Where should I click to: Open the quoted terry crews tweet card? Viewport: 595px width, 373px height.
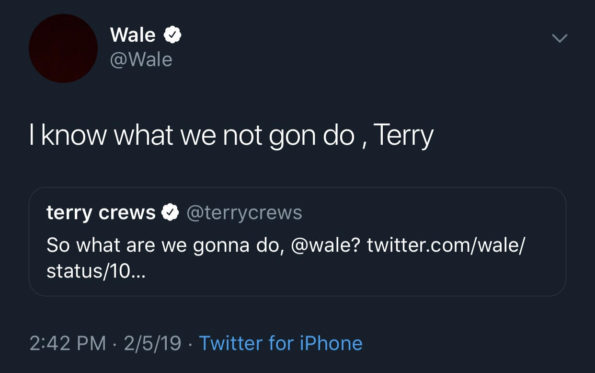(x=298, y=242)
